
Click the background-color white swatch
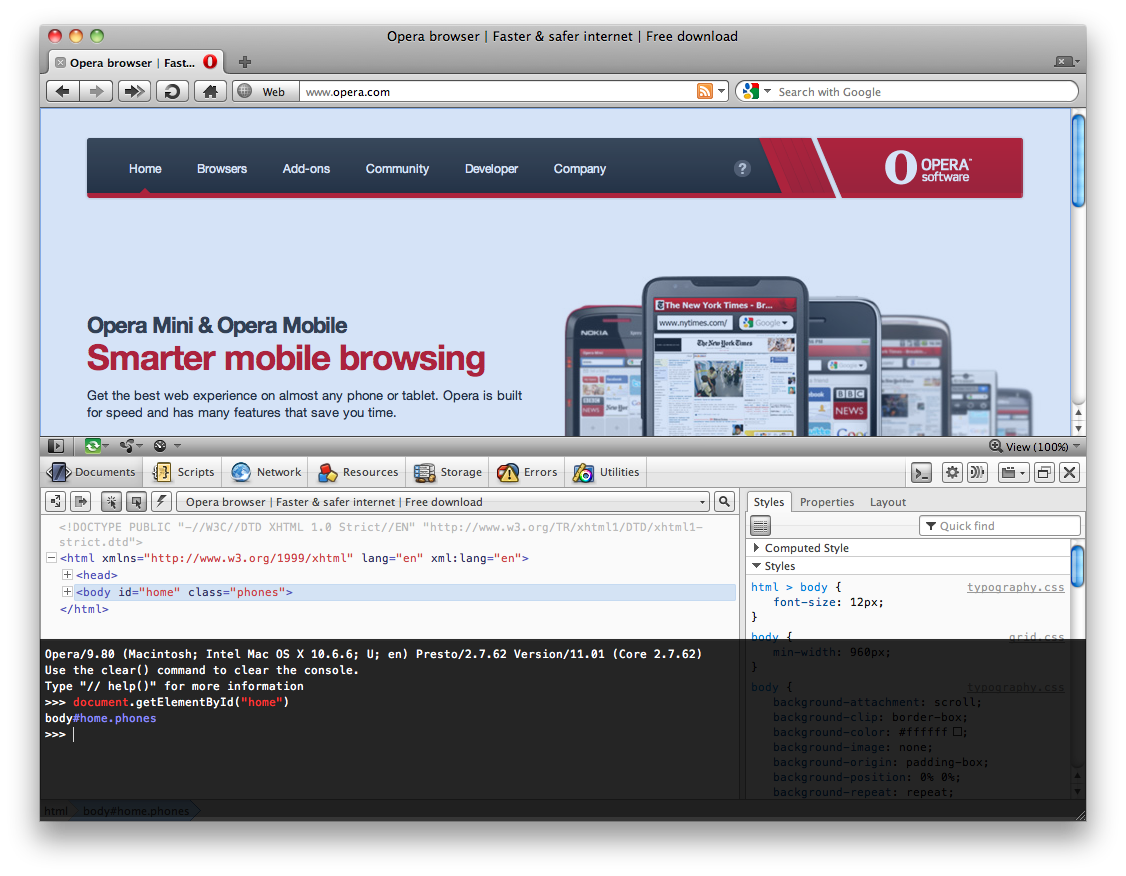tap(957, 732)
